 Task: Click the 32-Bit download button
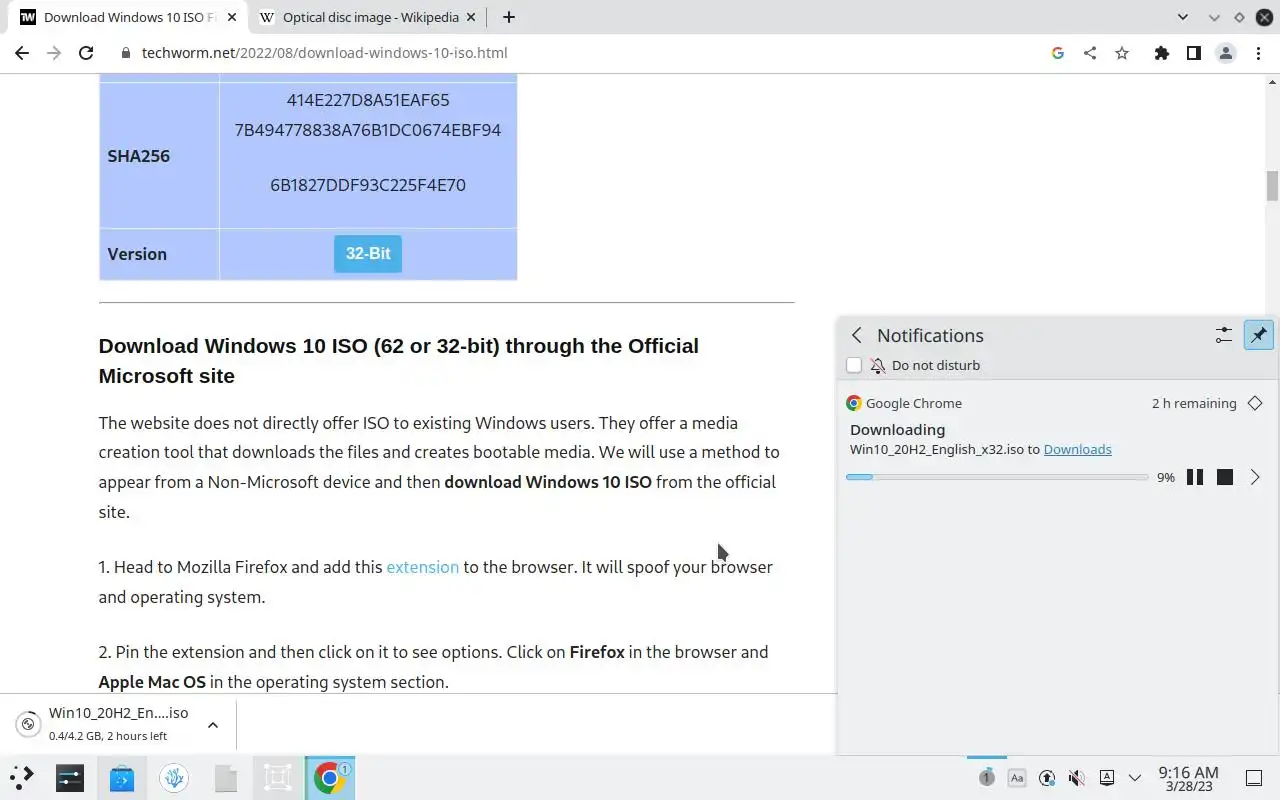(x=368, y=253)
